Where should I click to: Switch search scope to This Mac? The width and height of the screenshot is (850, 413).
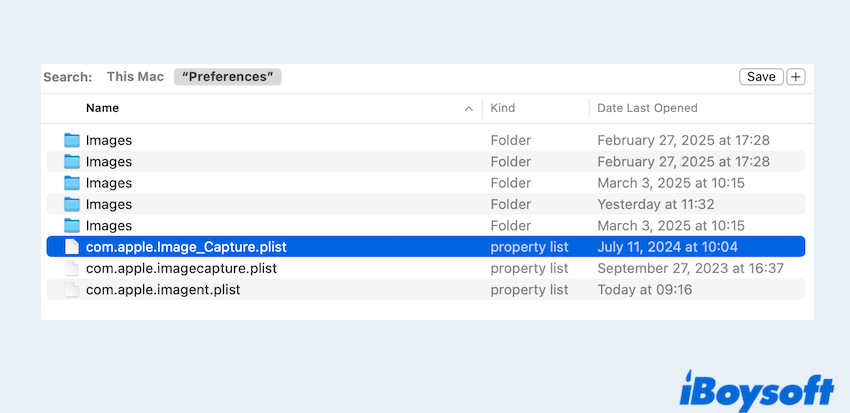click(x=135, y=77)
